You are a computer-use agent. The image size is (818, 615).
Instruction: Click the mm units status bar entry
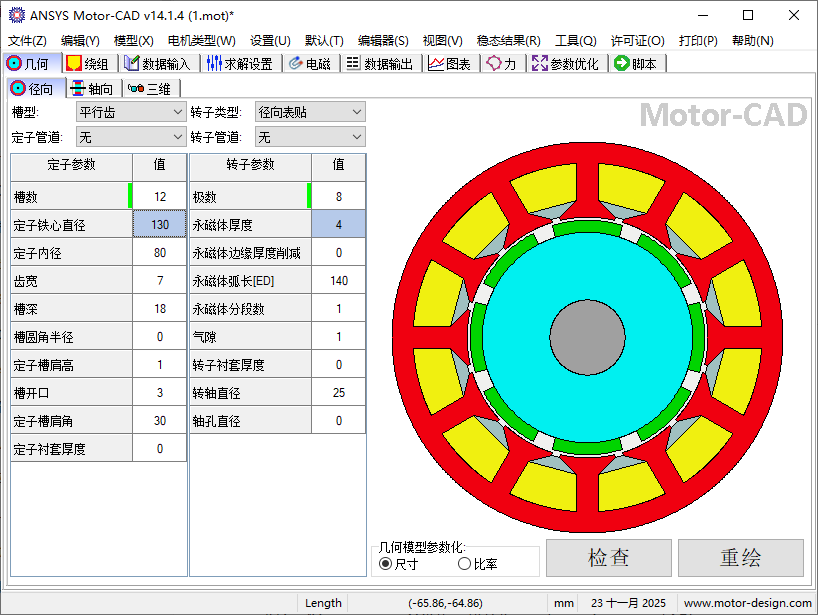563,603
